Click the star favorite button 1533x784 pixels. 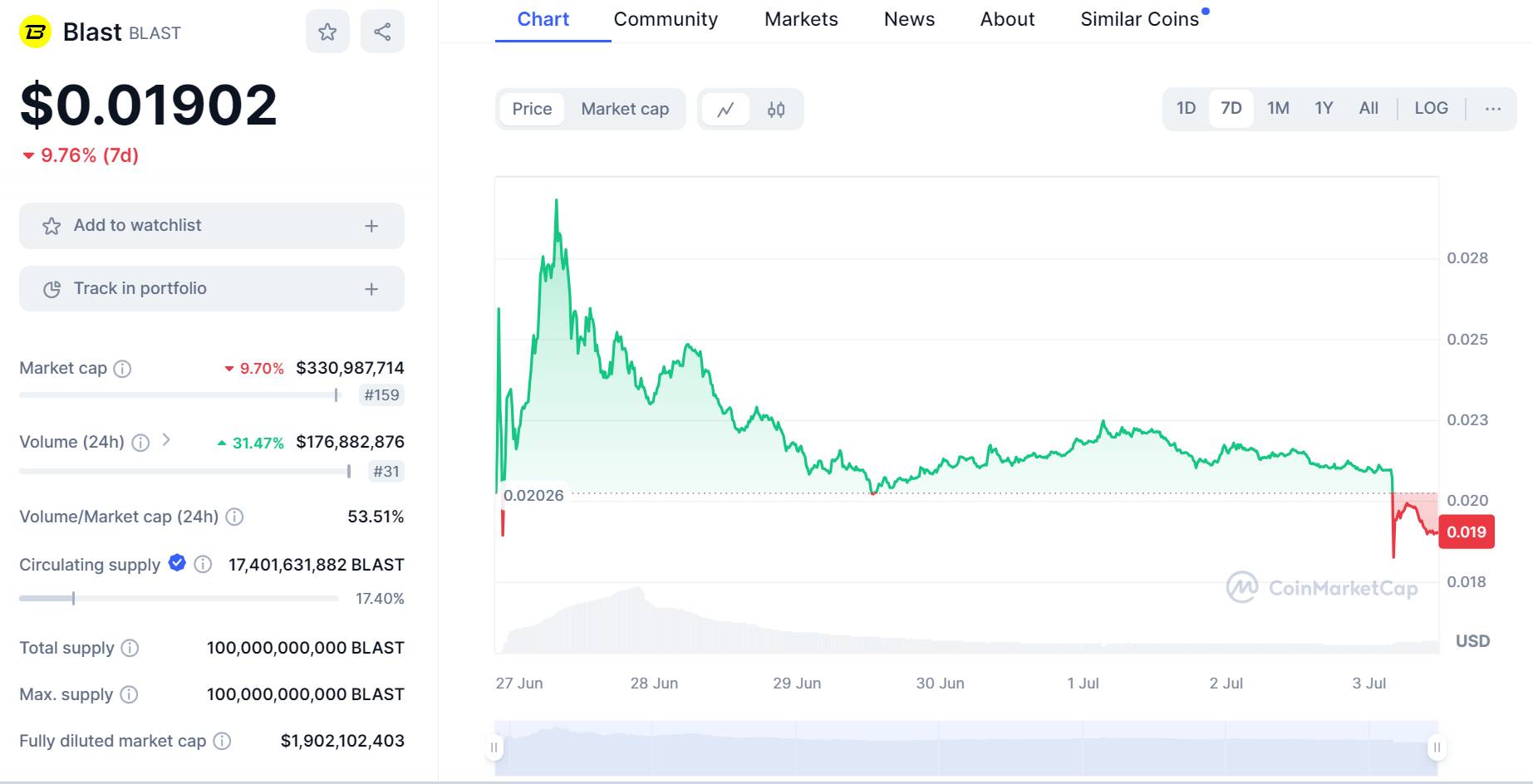pos(327,32)
